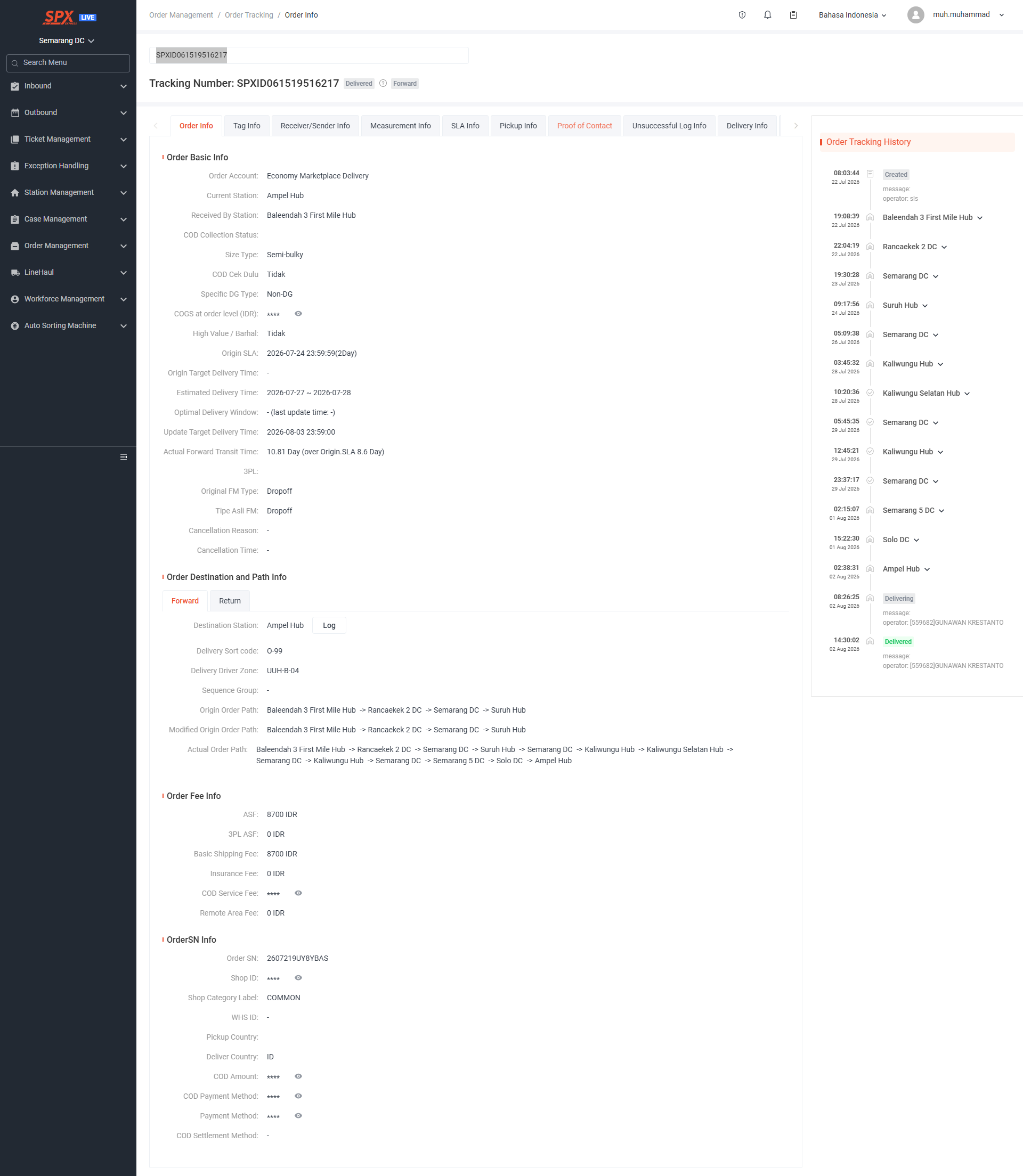Click the search magnifier icon in sidebar
This screenshot has width=1023, height=1176.
[15, 63]
